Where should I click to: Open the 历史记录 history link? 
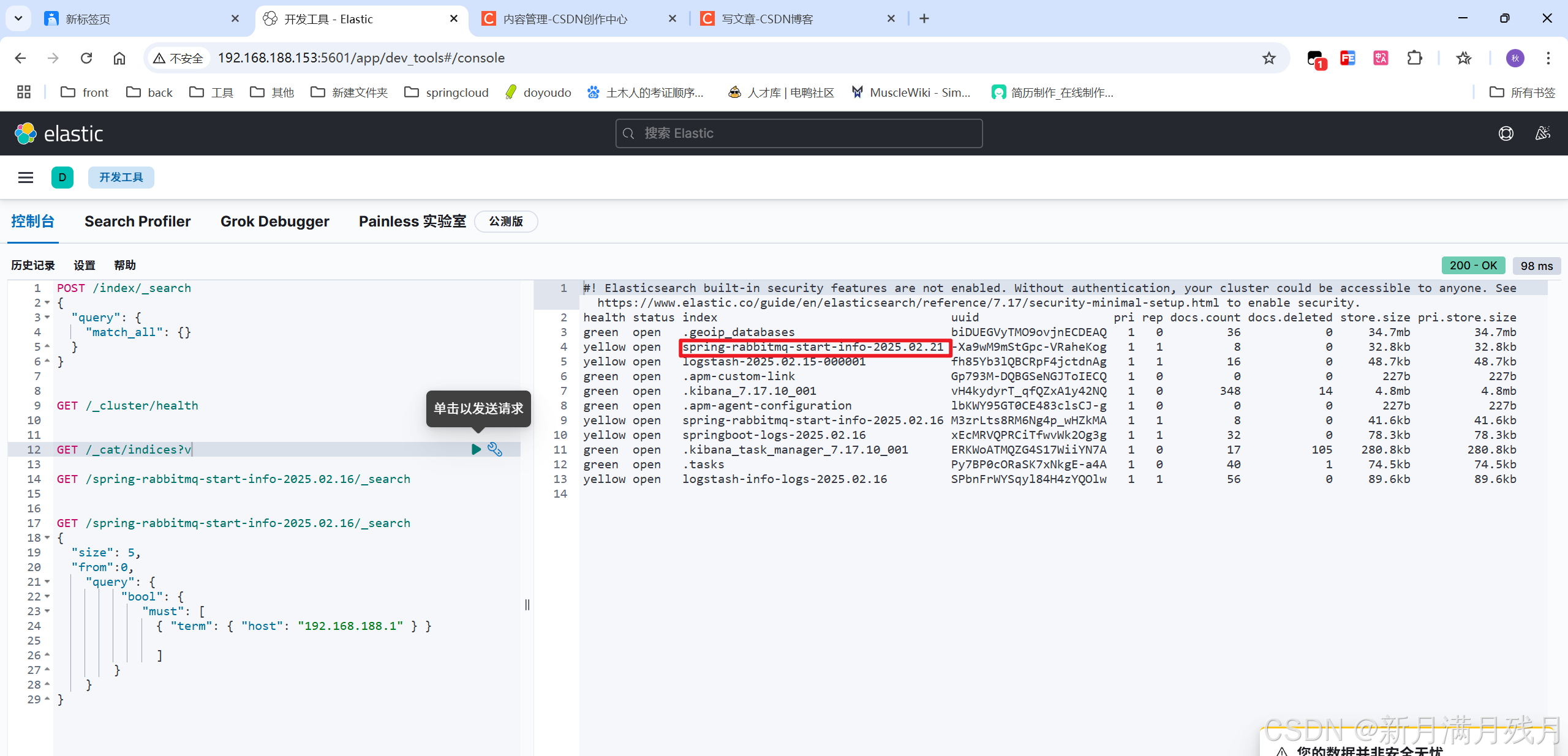pos(33,265)
